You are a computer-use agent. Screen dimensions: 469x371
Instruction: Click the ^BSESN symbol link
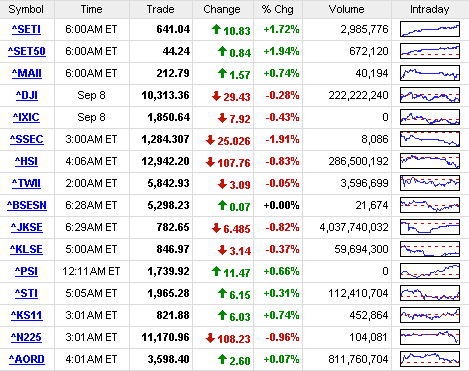pos(27,205)
